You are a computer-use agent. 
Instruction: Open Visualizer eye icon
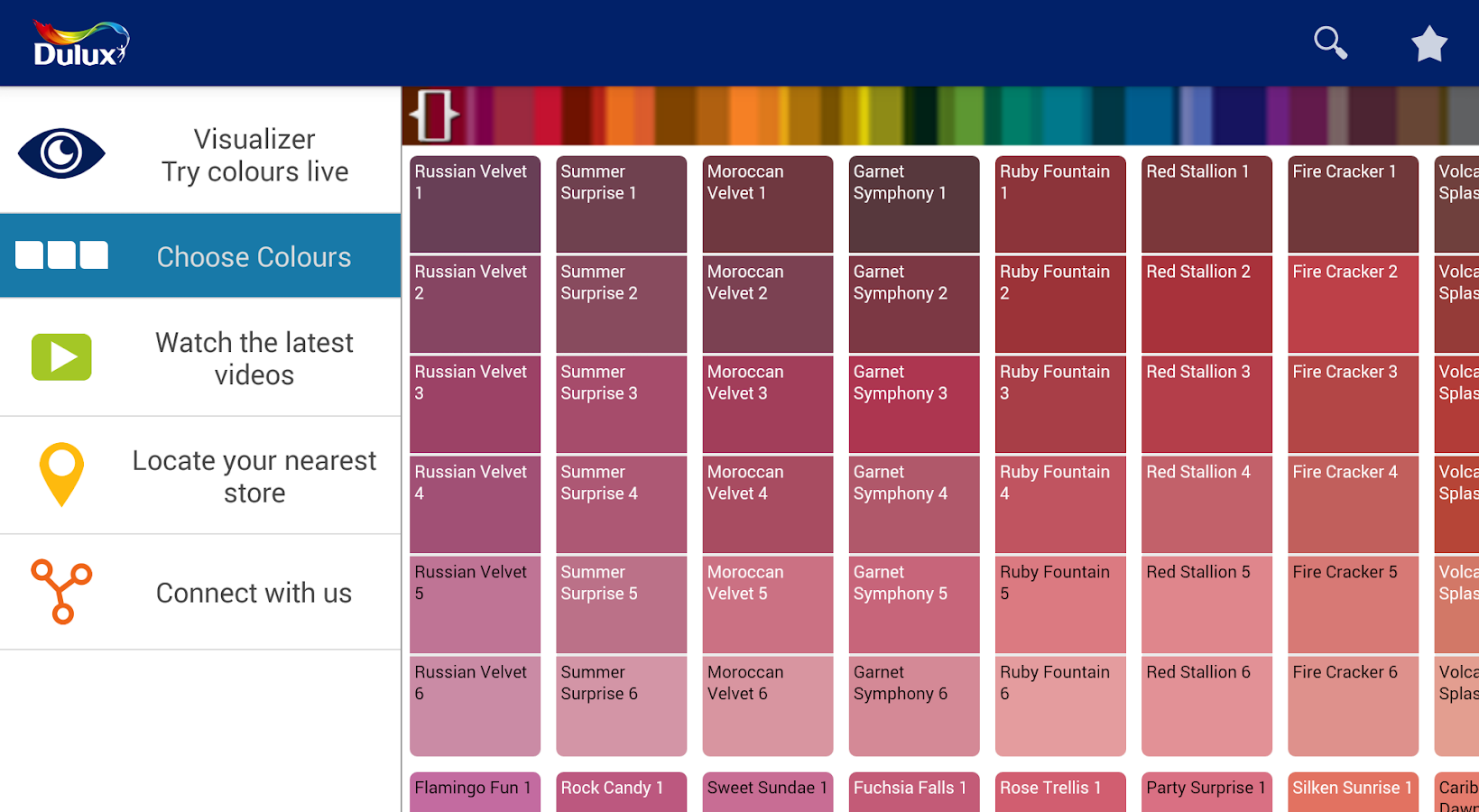point(61,153)
